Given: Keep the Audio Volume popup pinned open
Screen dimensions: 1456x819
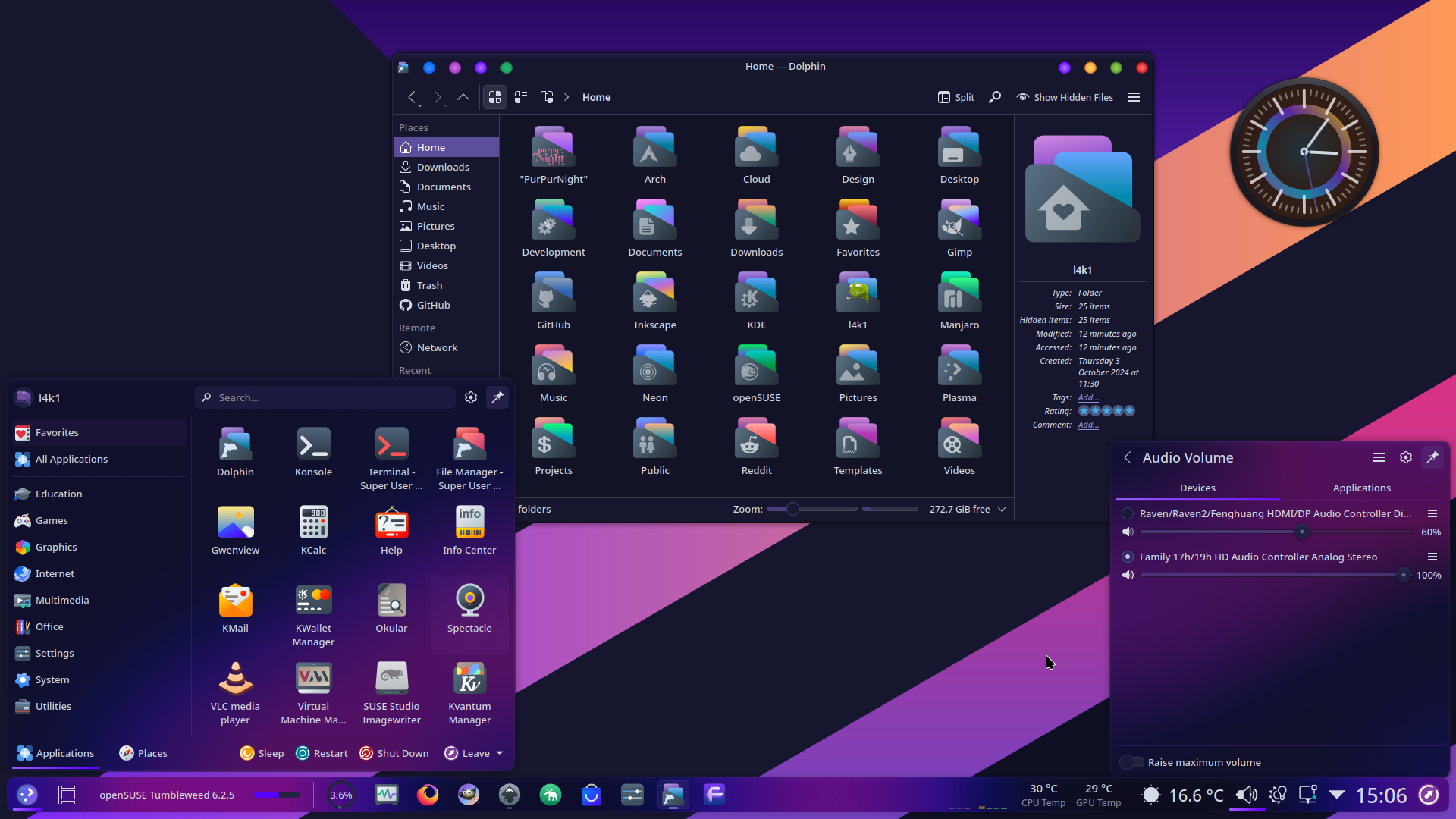Looking at the screenshot, I should [x=1432, y=457].
